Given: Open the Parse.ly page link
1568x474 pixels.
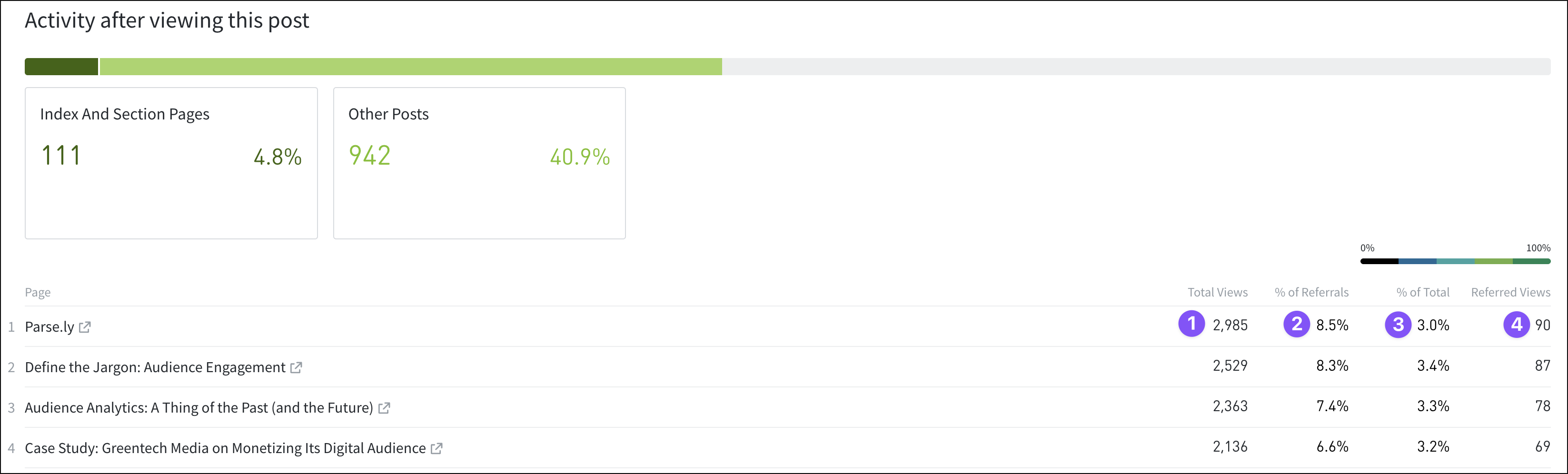Looking at the screenshot, I should click(50, 327).
